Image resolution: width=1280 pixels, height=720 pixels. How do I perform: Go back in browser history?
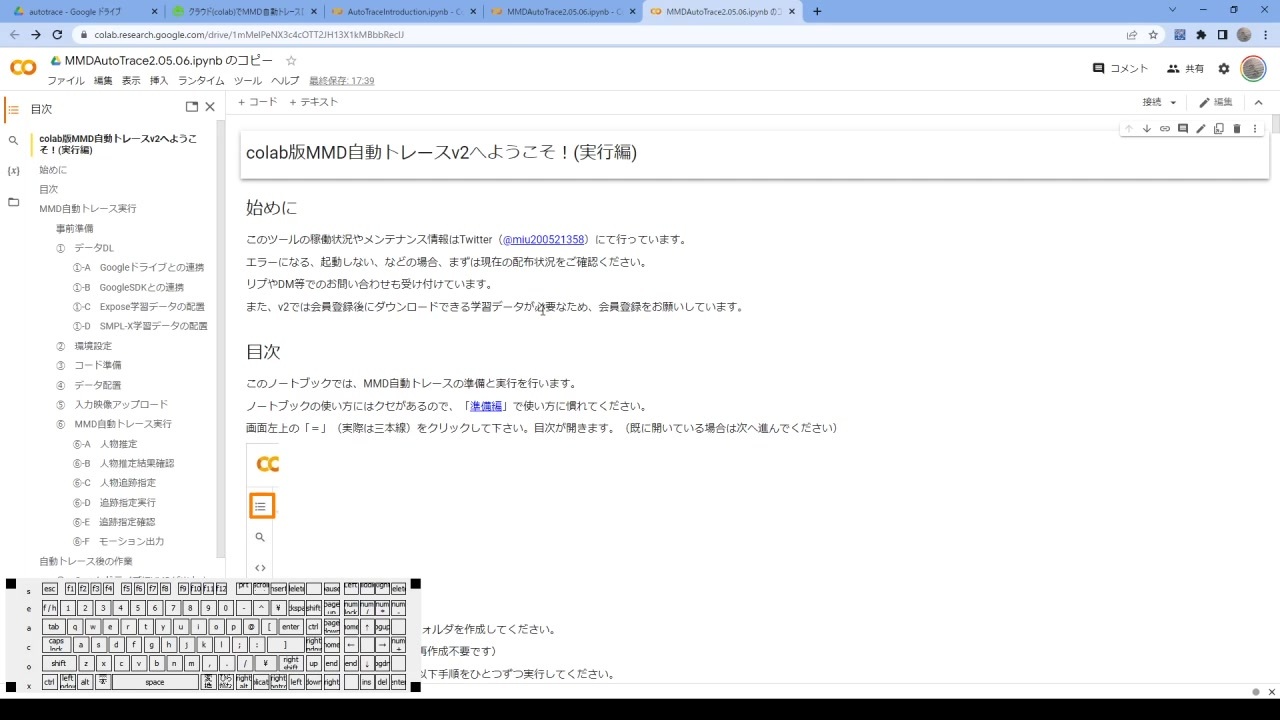pyautogui.click(x=14, y=34)
